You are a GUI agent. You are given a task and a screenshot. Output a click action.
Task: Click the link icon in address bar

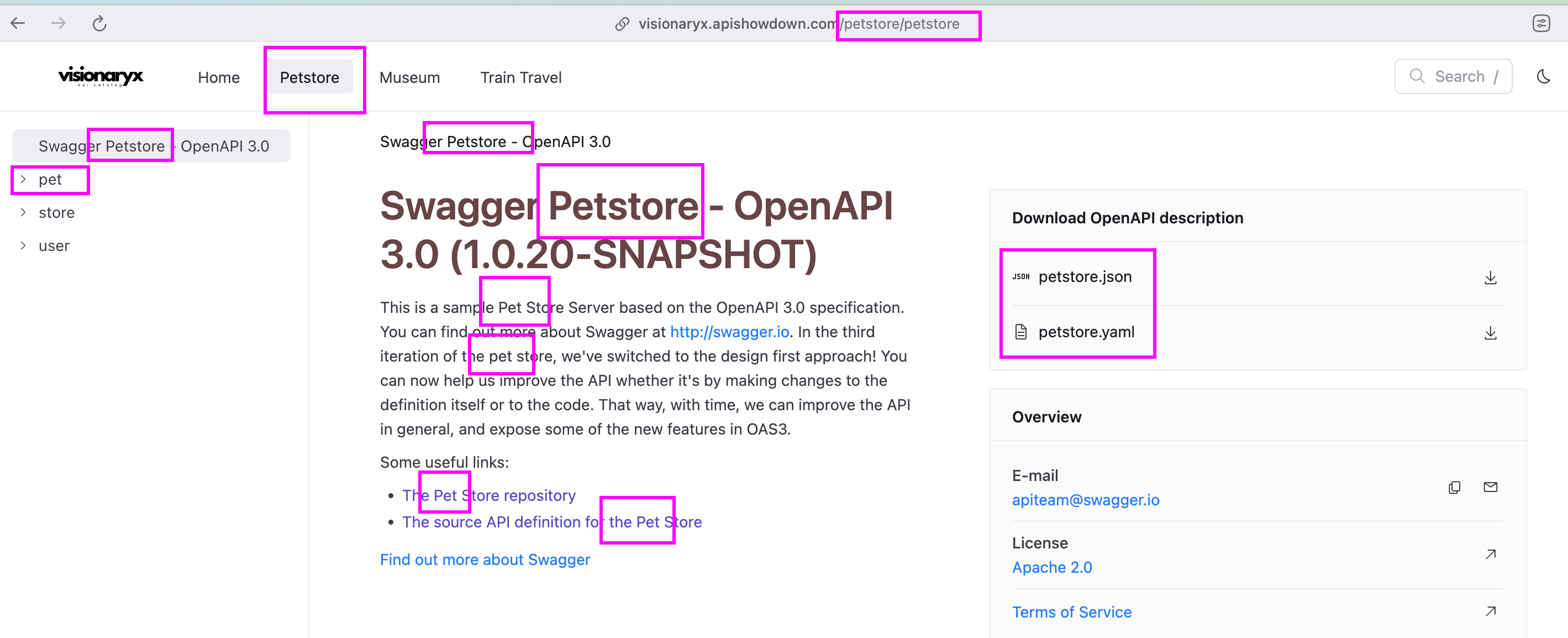pos(622,24)
